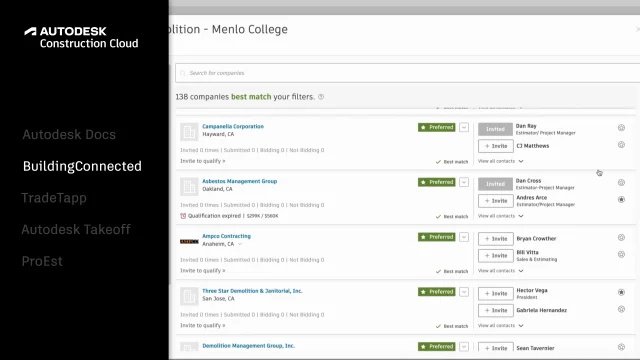Open Preferred dropdown for Campanella Corporation
The height and width of the screenshot is (360, 640).
click(464, 127)
